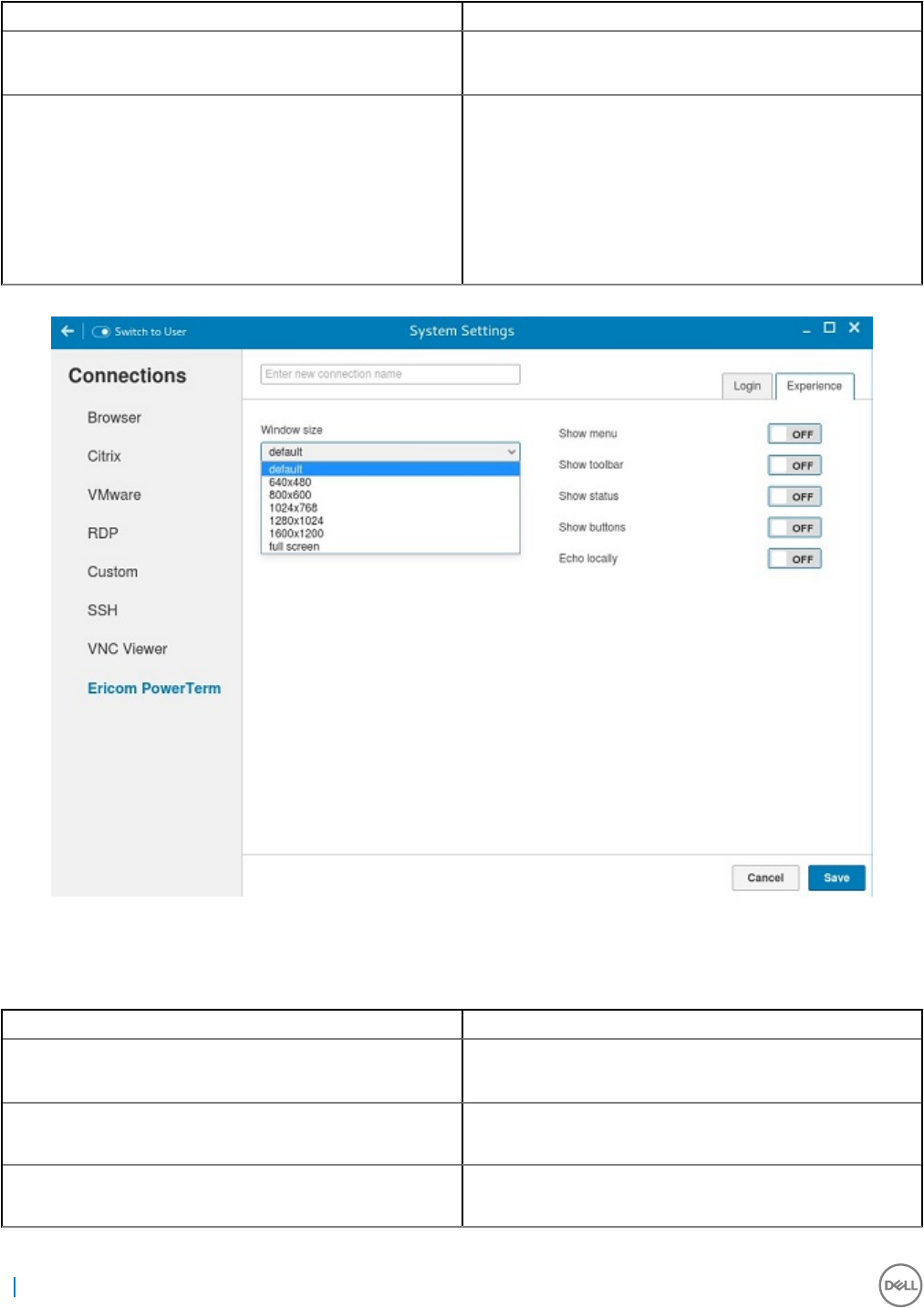Image resolution: width=924 pixels, height=1308 pixels.
Task: Open VMware connections
Action: pos(114,494)
